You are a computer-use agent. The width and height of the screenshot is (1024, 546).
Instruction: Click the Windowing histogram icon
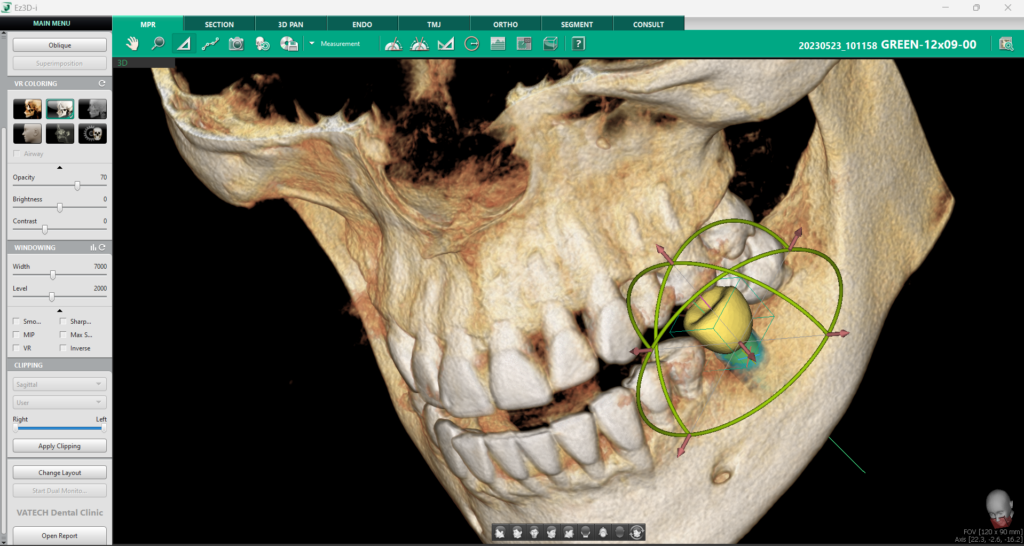93,247
